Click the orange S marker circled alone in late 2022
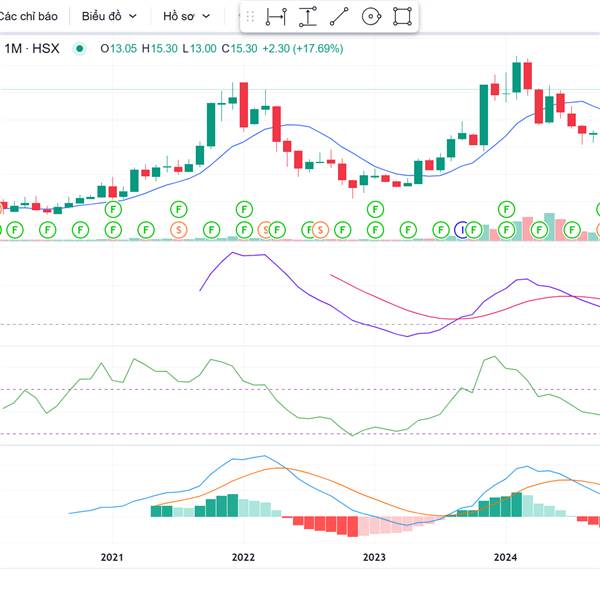The height and width of the screenshot is (600, 600). [321, 230]
